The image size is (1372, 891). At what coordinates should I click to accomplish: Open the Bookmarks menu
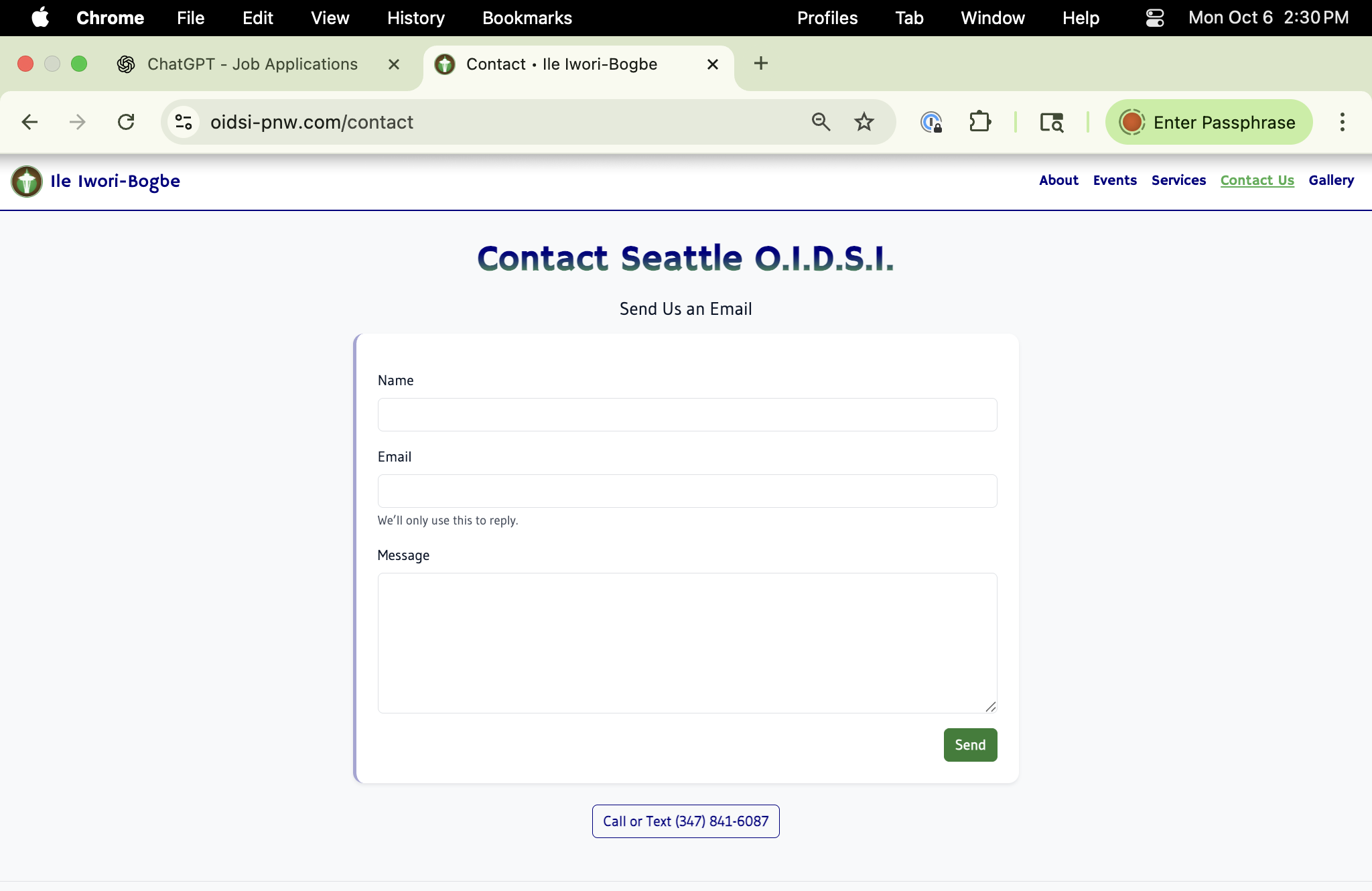point(527,18)
